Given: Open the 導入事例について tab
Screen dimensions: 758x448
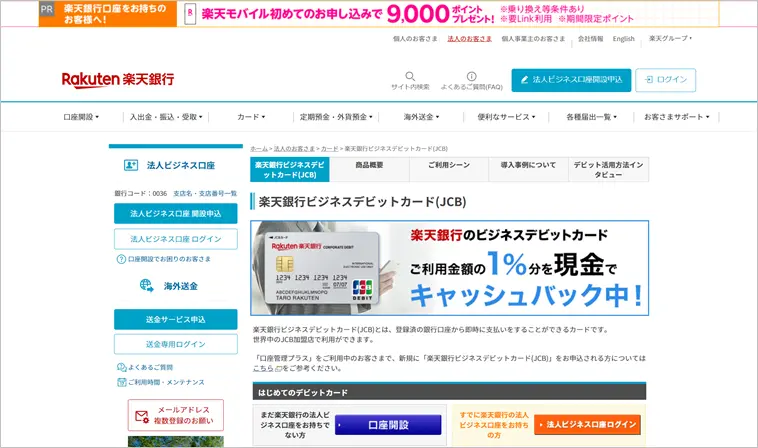Looking at the screenshot, I should click(528, 169).
